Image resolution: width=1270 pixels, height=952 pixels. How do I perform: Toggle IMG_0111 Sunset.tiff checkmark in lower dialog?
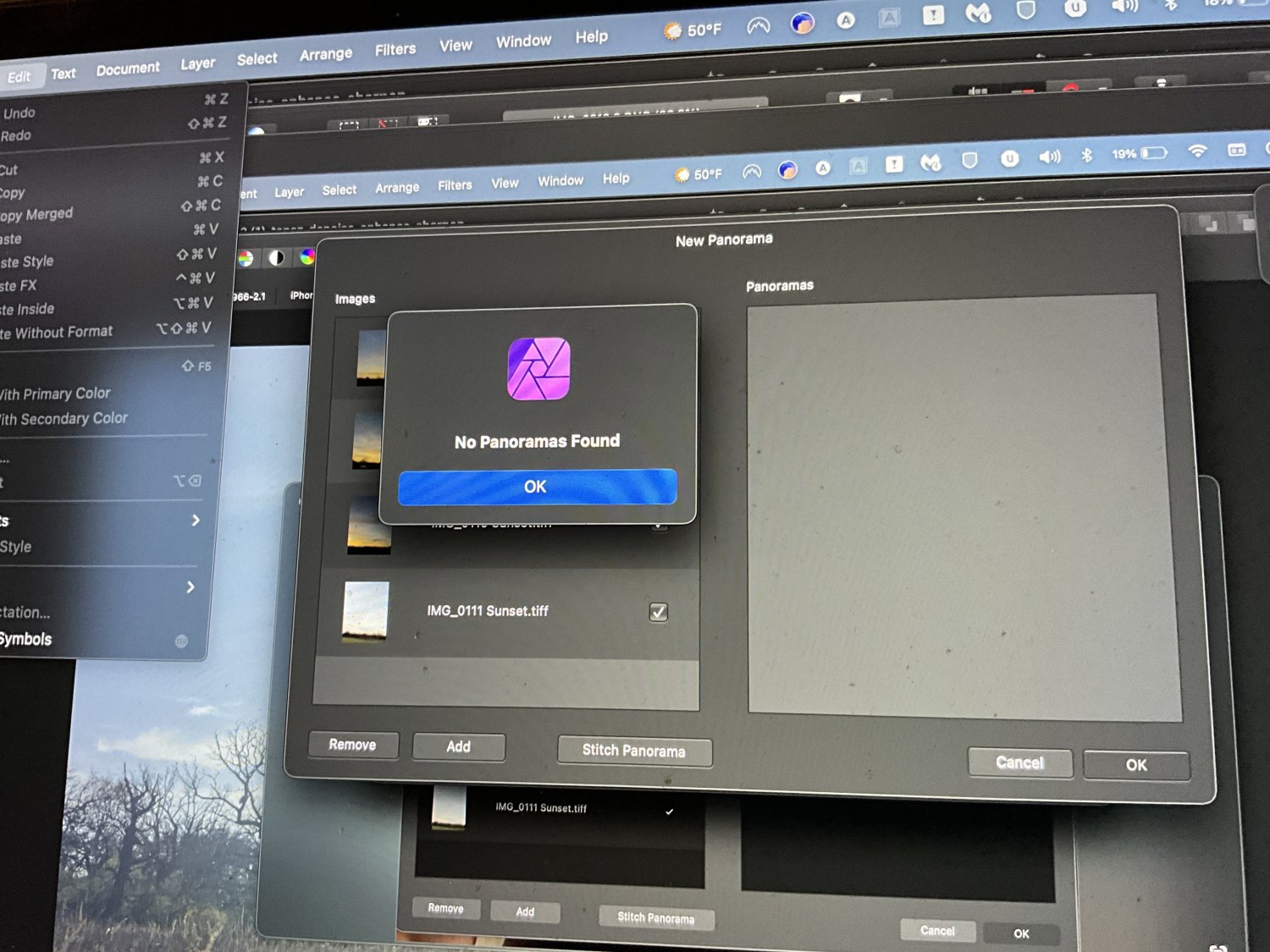pyautogui.click(x=670, y=811)
